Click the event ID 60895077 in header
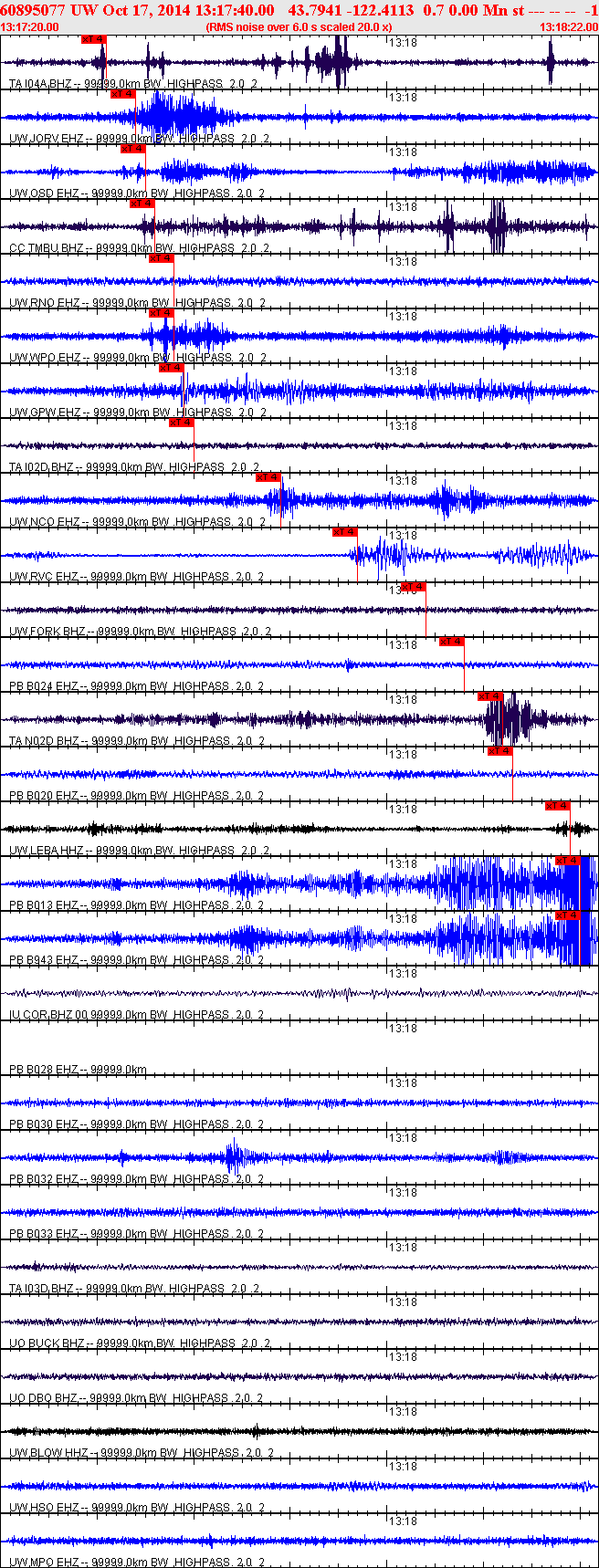 pyautogui.click(x=32, y=10)
